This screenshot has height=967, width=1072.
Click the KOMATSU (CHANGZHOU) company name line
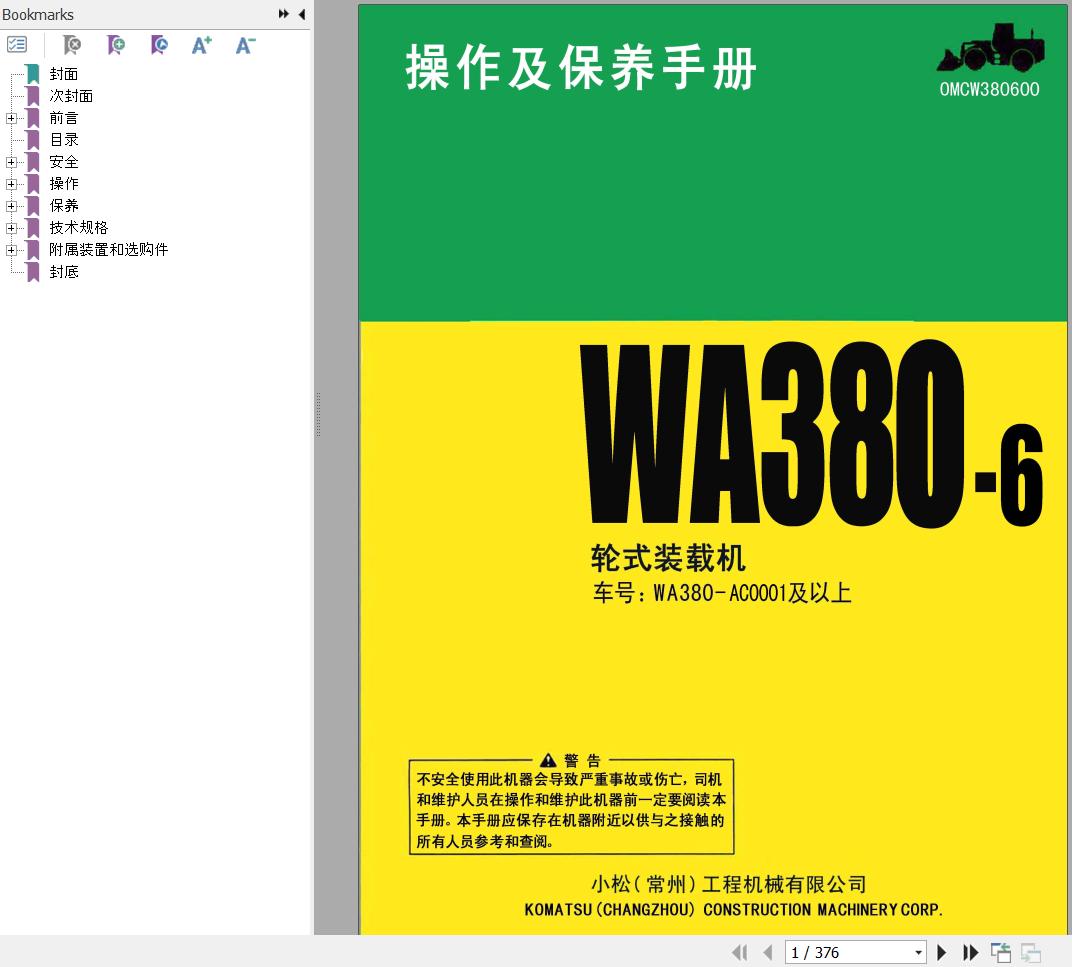pos(734,910)
